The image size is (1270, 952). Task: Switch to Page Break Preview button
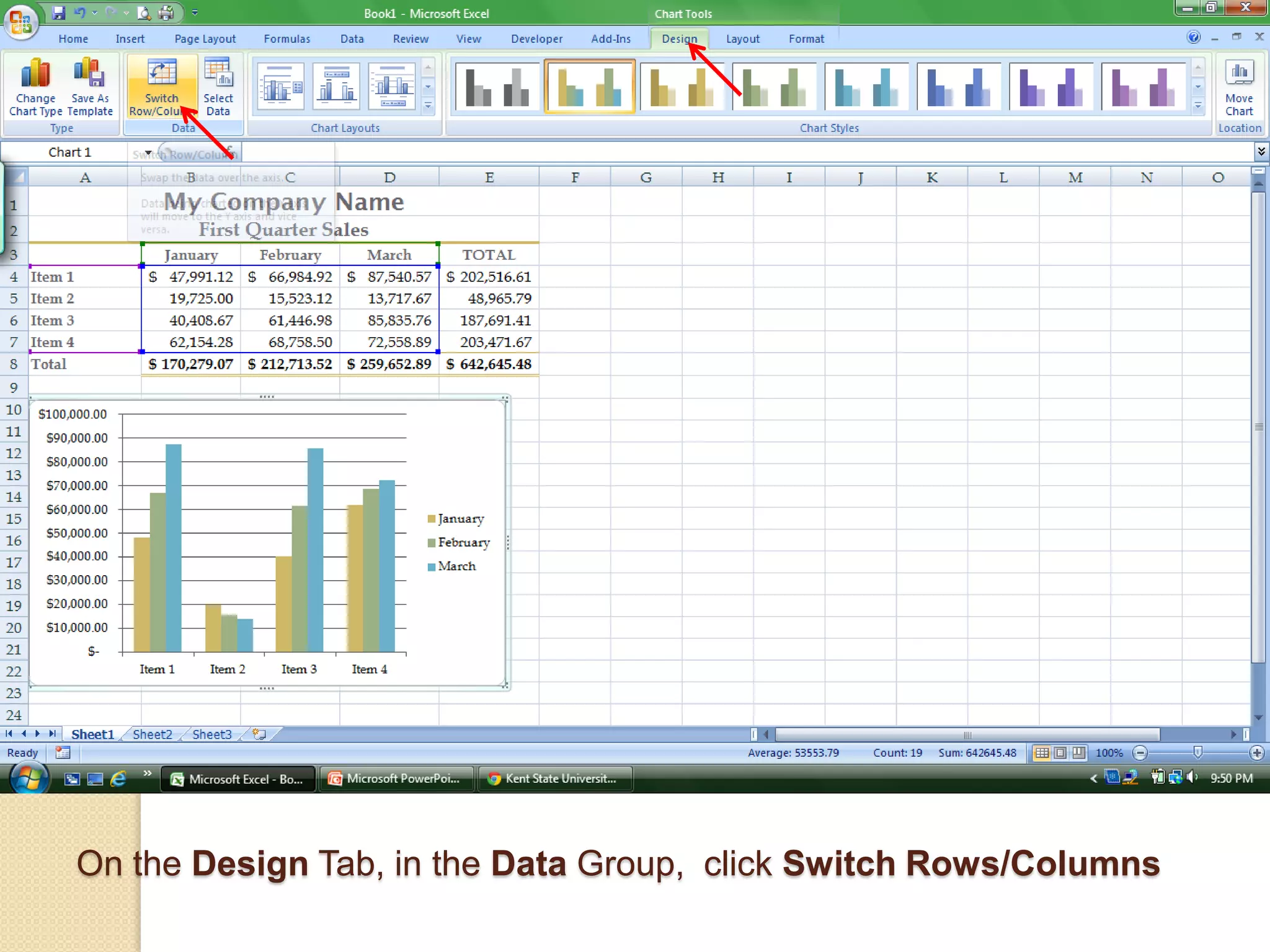1079,753
